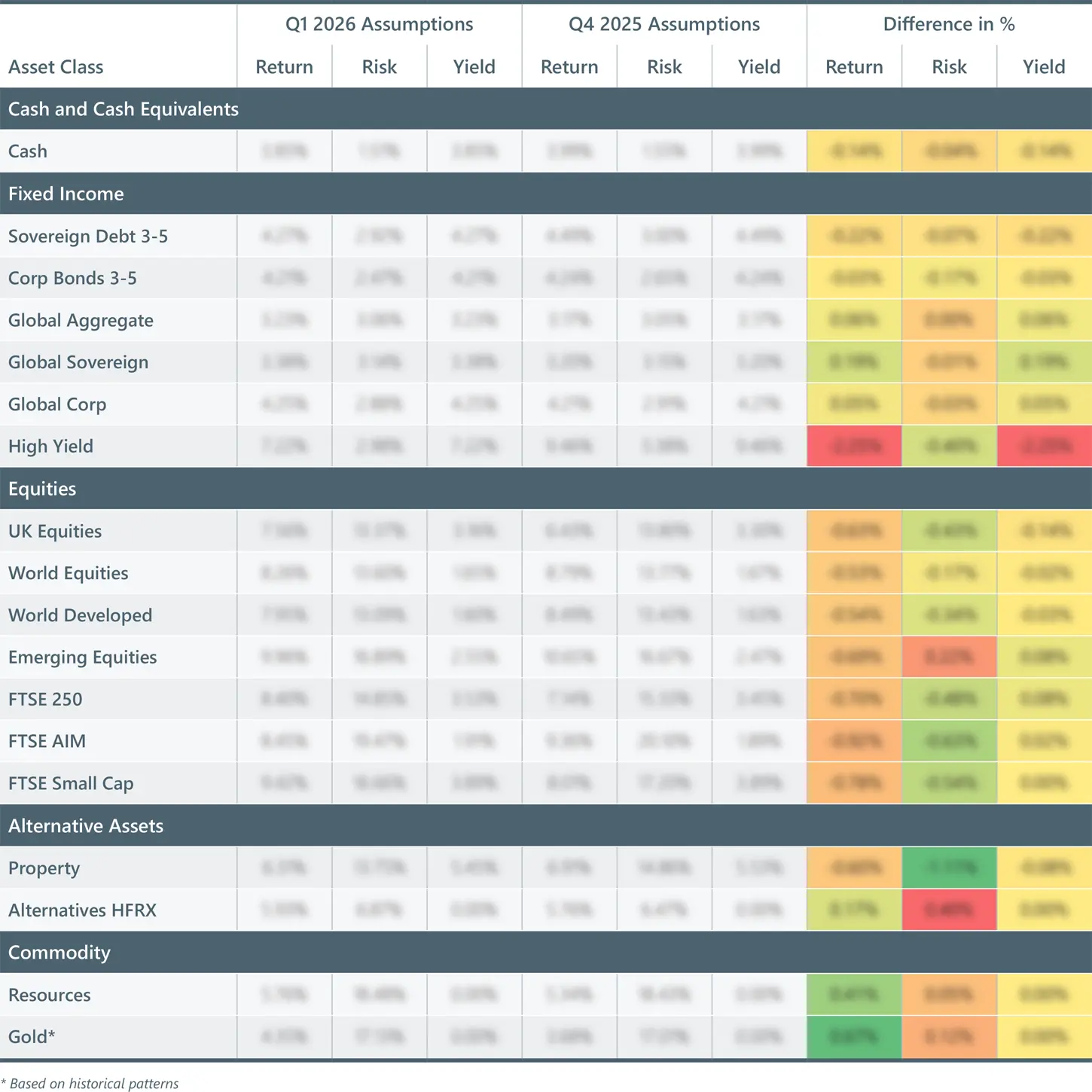The width and height of the screenshot is (1092, 1092).
Task: Click the Commodity section header row
Action: (59, 953)
